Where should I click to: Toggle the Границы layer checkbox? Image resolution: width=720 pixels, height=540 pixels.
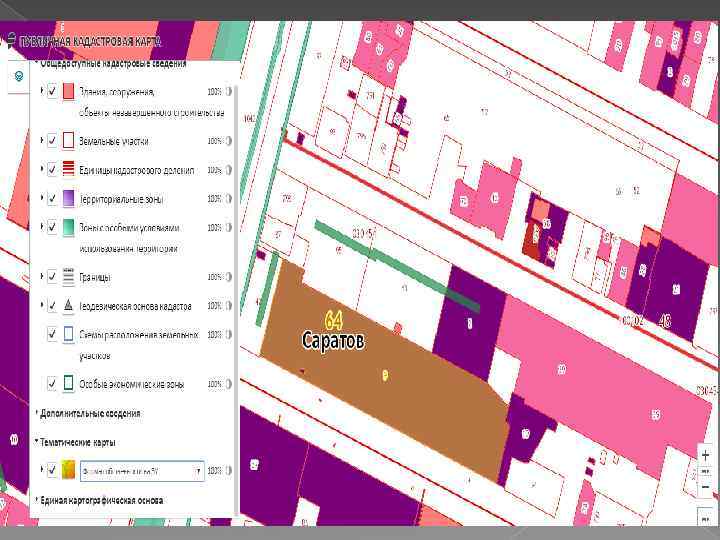click(52, 276)
